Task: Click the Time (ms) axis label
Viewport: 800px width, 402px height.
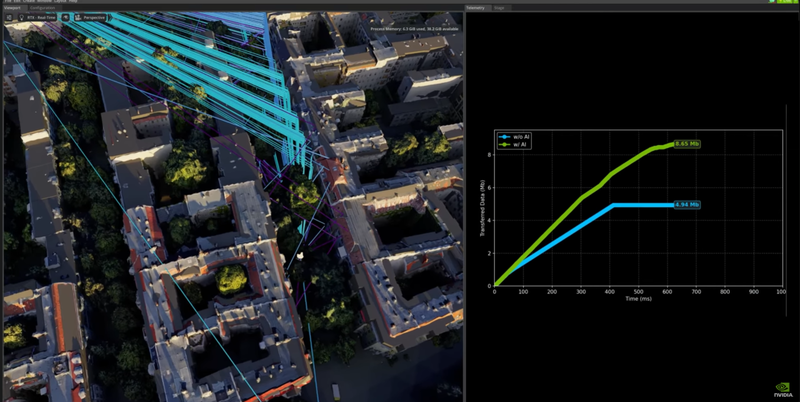Action: pos(638,298)
